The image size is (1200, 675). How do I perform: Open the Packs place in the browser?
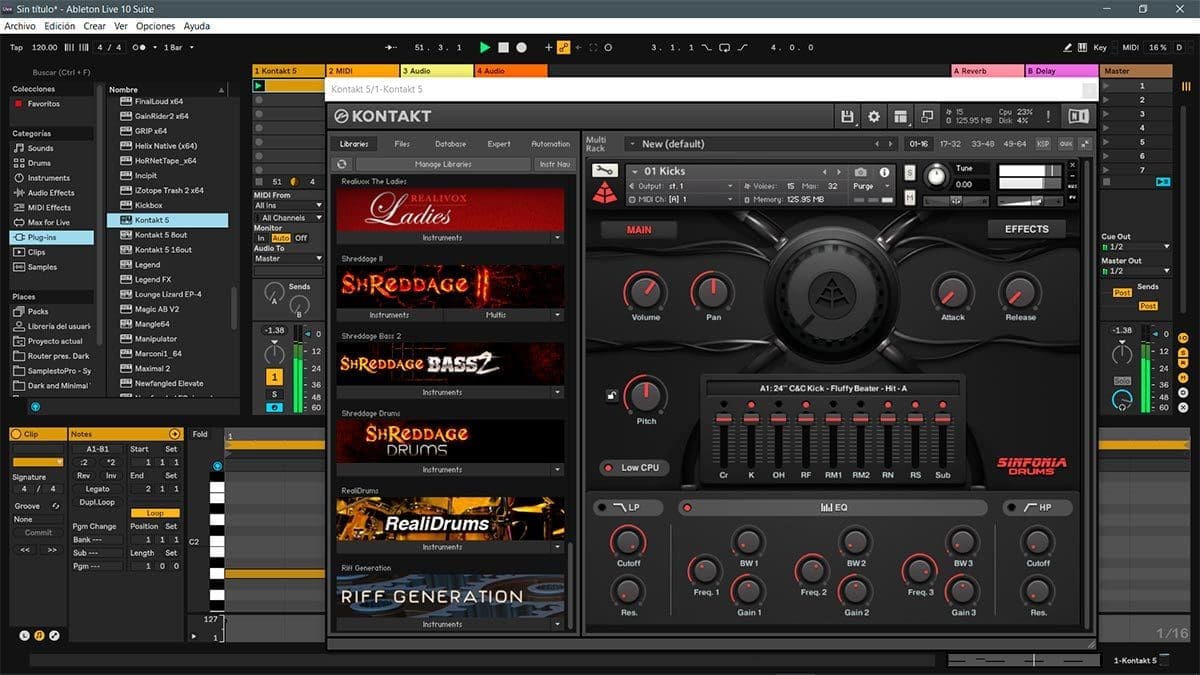38,311
